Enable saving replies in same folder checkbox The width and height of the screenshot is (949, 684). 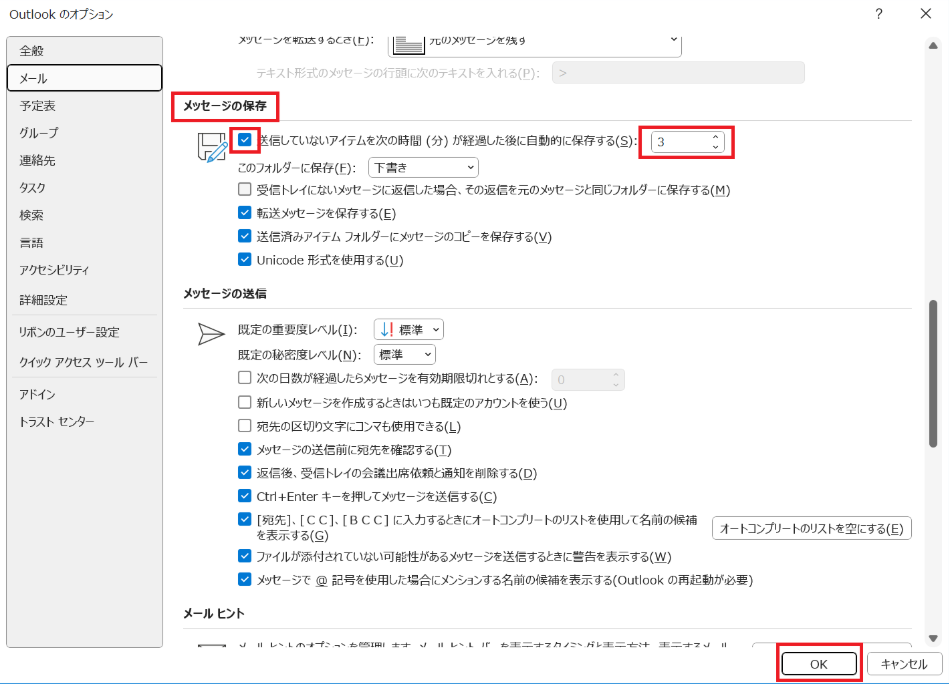[245, 189]
